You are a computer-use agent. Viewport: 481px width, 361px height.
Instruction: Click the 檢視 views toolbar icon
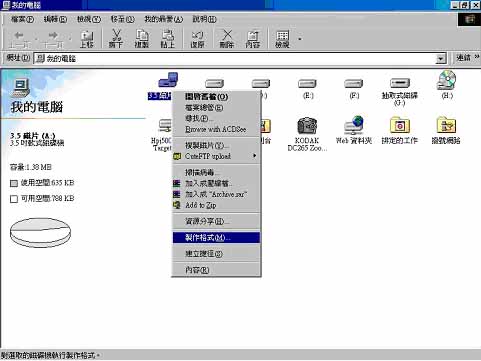(x=282, y=39)
